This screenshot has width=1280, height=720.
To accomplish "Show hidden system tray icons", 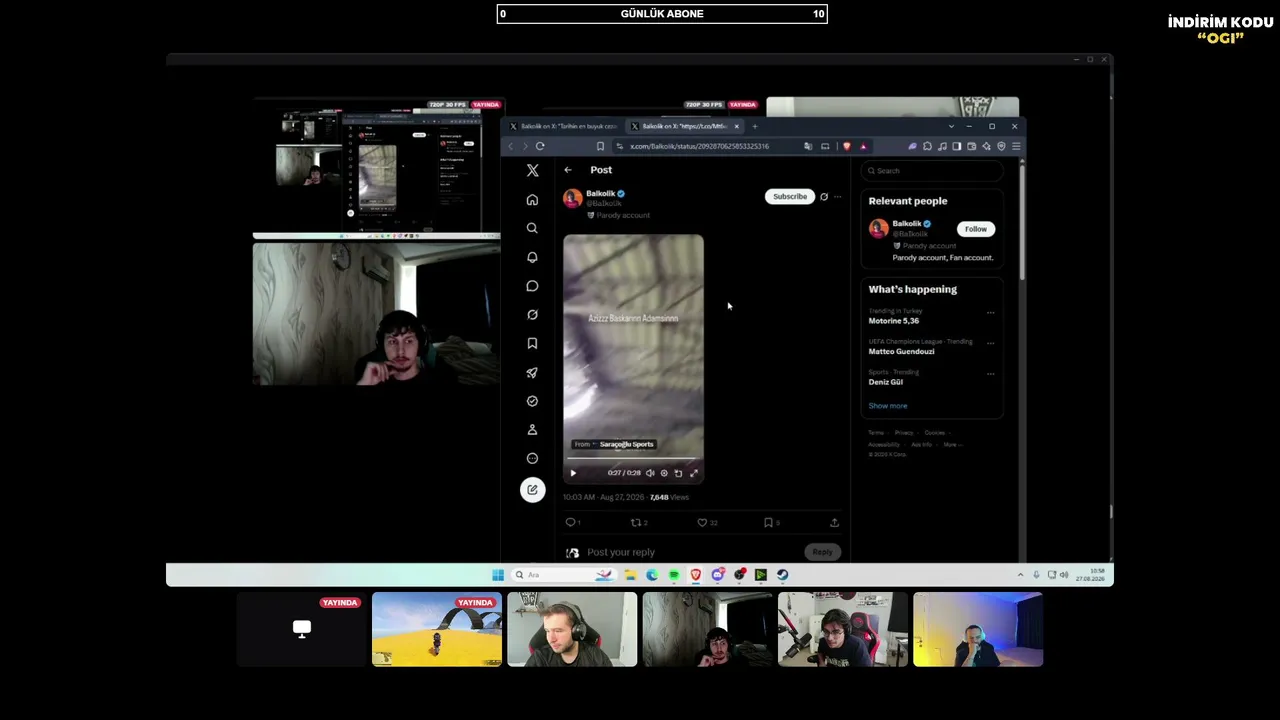I will (x=1020, y=575).
